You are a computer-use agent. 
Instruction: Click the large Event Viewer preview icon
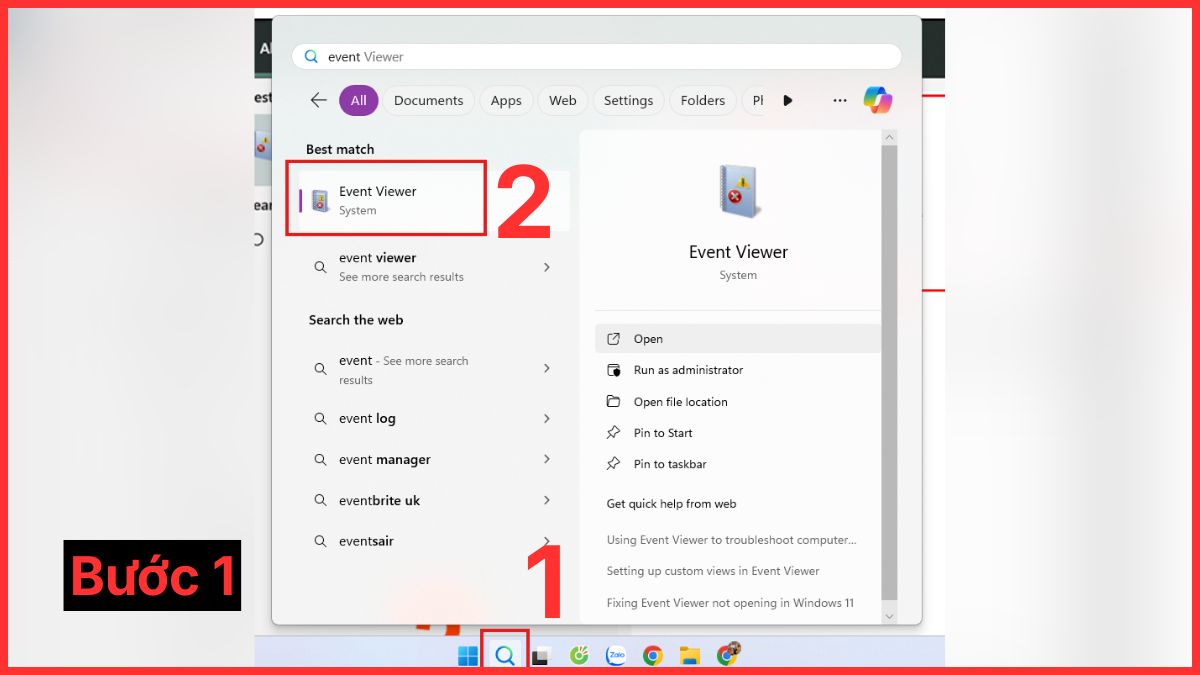coord(738,192)
